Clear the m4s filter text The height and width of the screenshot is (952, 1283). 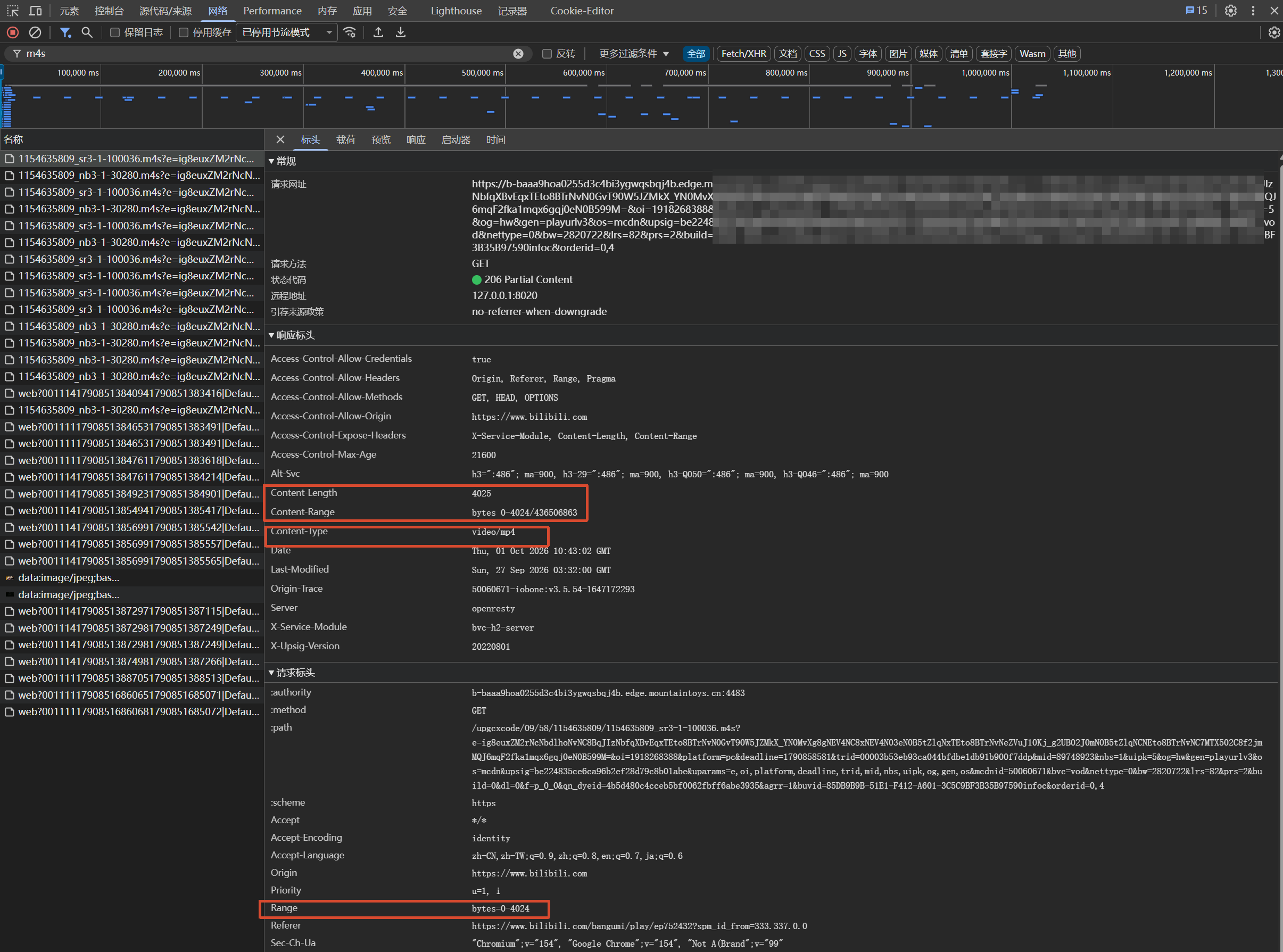tap(518, 54)
